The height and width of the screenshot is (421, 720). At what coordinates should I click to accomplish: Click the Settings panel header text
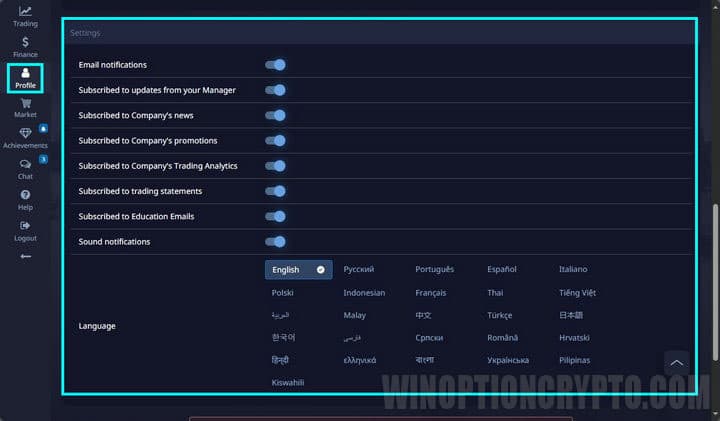pos(85,33)
